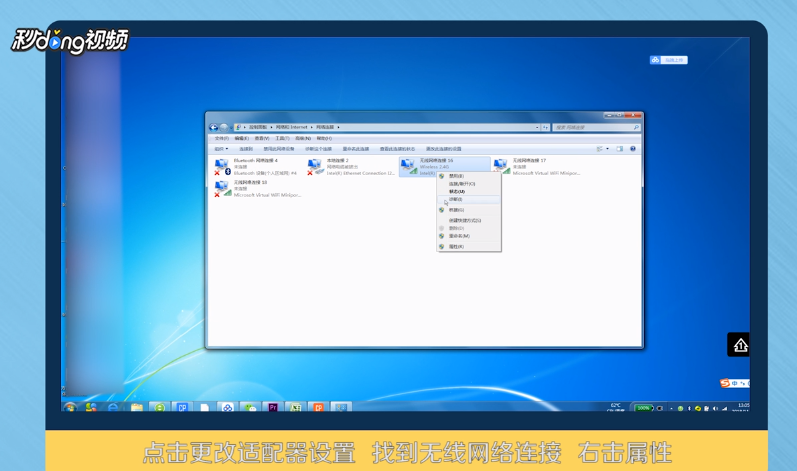Click the blue CP taskbar icon
The height and width of the screenshot is (471, 797).
[182, 407]
